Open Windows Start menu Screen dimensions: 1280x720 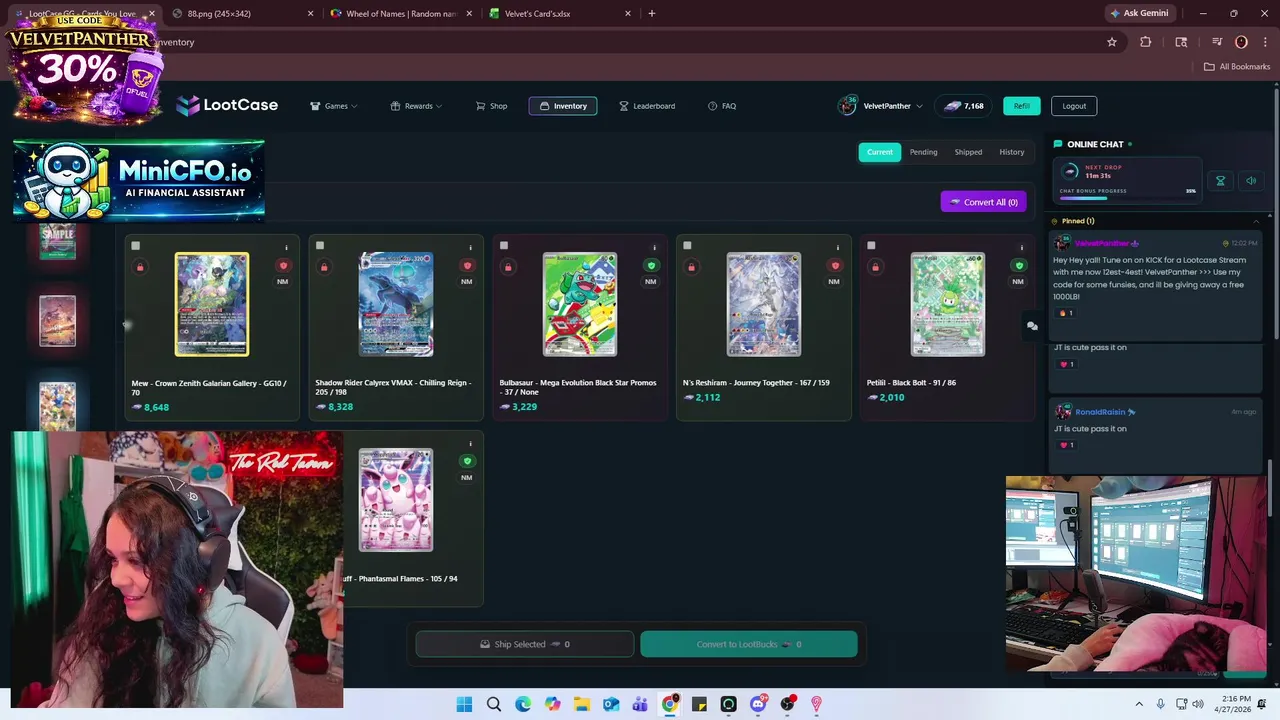click(x=464, y=704)
